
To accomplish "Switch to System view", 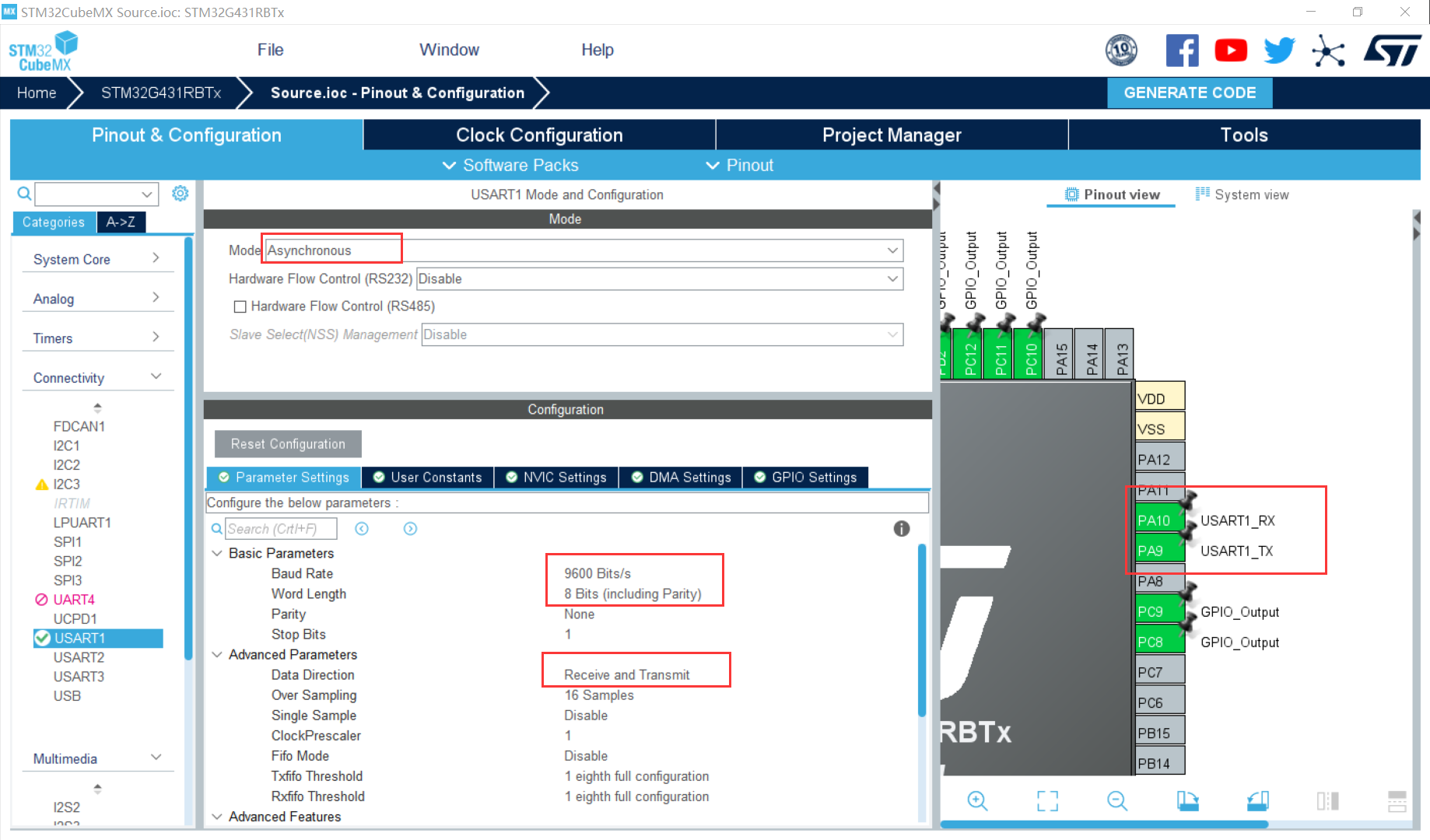I will point(1242,194).
